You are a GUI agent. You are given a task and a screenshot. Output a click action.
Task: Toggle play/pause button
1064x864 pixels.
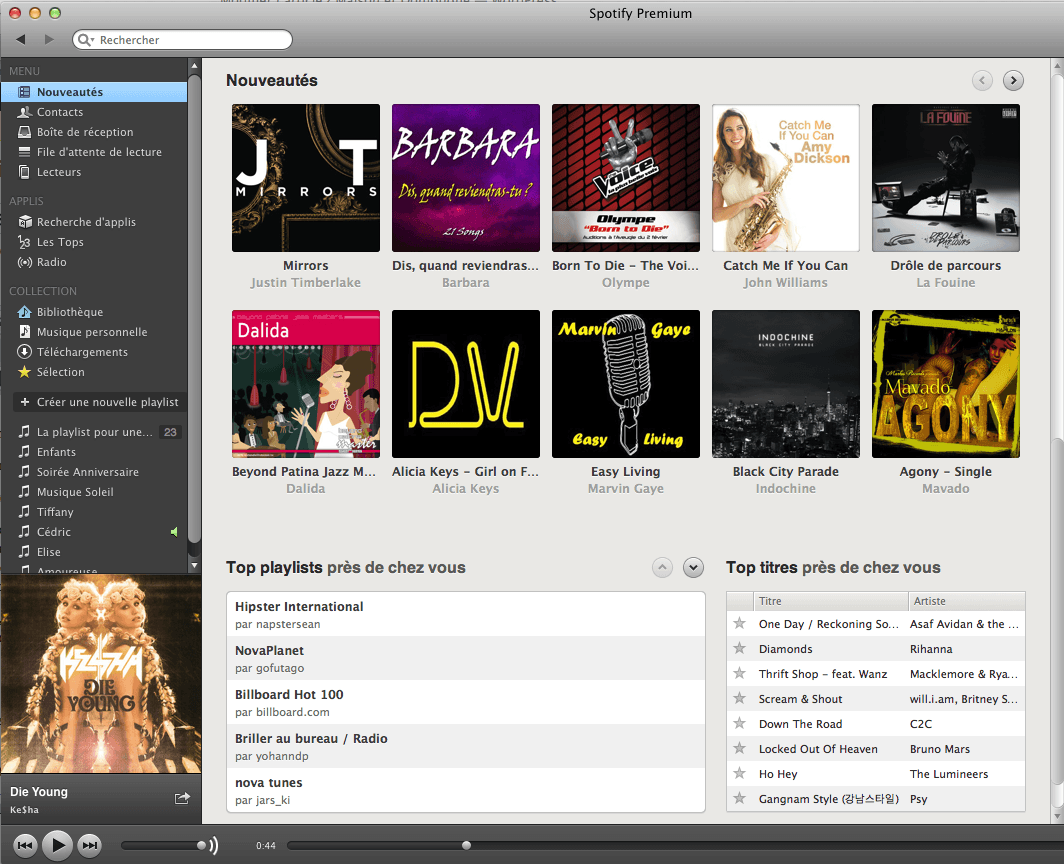pyautogui.click(x=57, y=845)
